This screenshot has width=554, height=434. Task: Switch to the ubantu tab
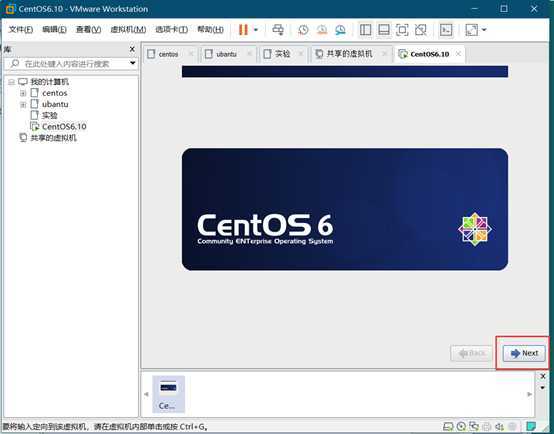pyautogui.click(x=226, y=54)
